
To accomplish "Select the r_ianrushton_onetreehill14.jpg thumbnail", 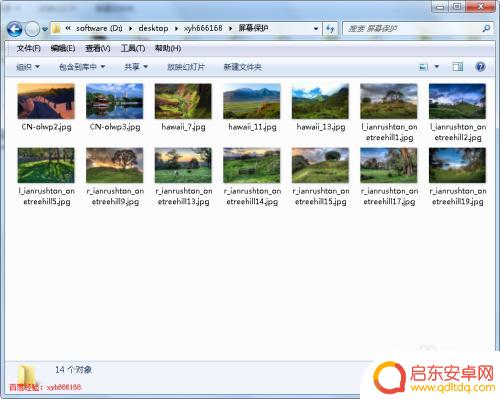I will (x=252, y=165).
